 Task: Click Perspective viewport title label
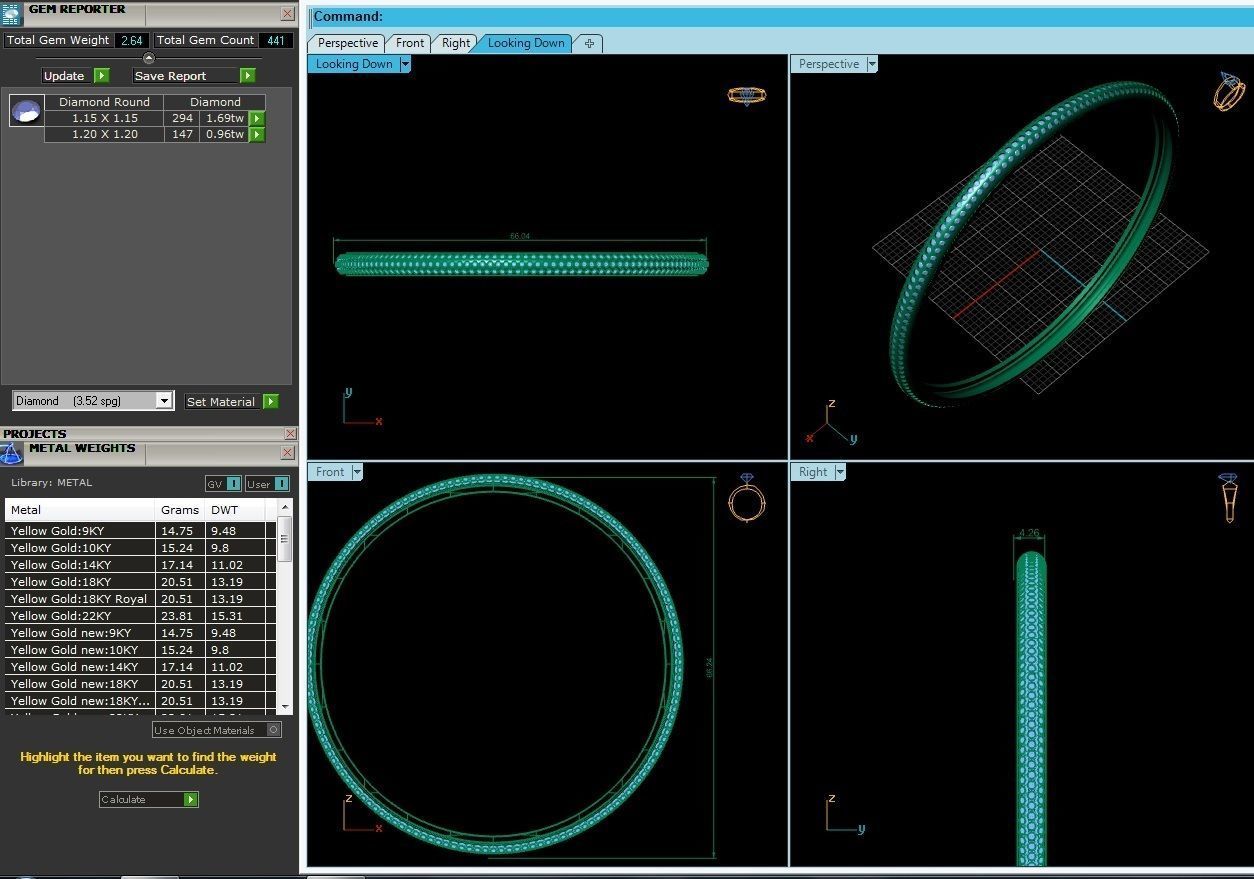829,64
